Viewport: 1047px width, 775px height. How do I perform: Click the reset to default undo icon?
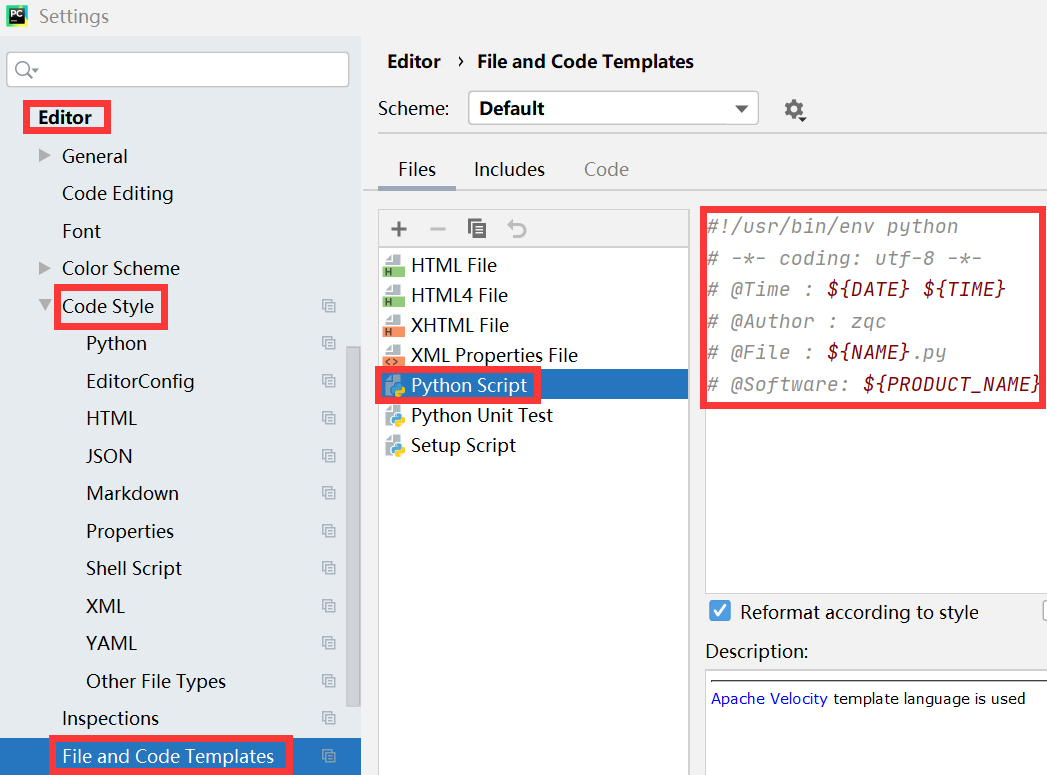[x=517, y=229]
